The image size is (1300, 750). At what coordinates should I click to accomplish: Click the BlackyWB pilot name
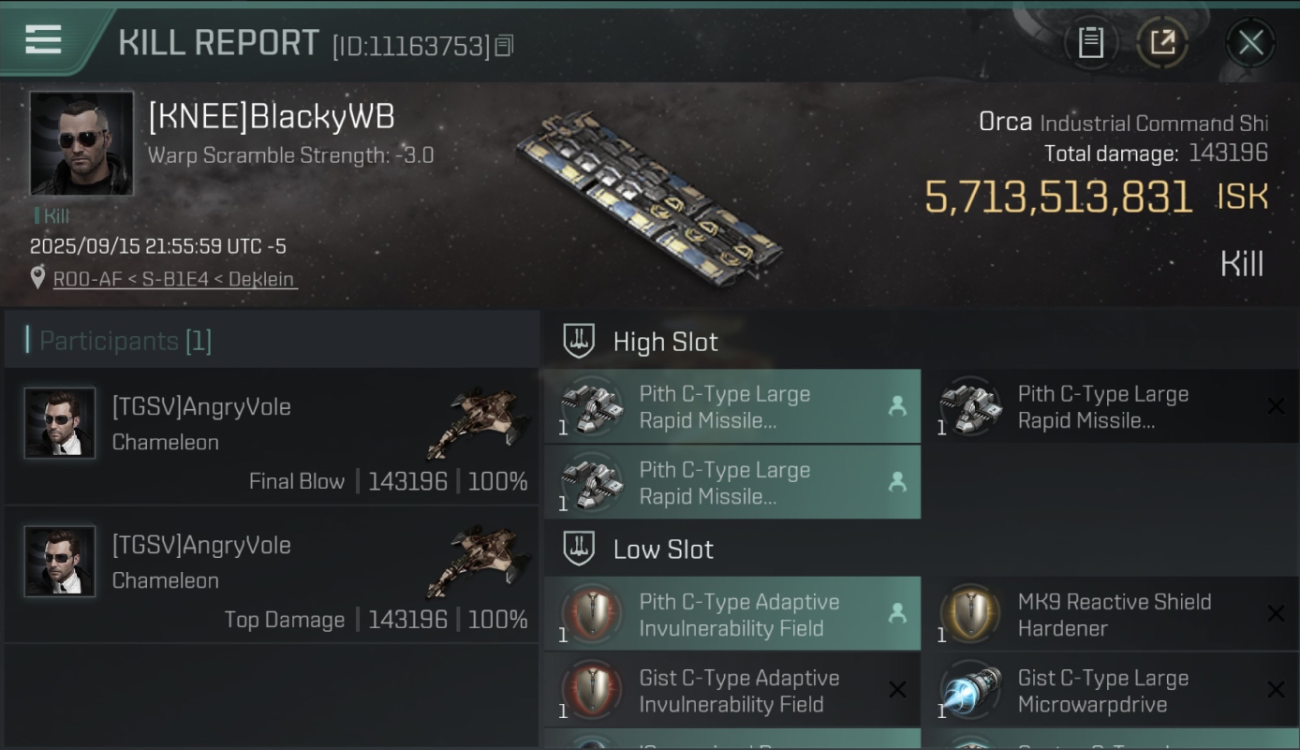tap(271, 117)
